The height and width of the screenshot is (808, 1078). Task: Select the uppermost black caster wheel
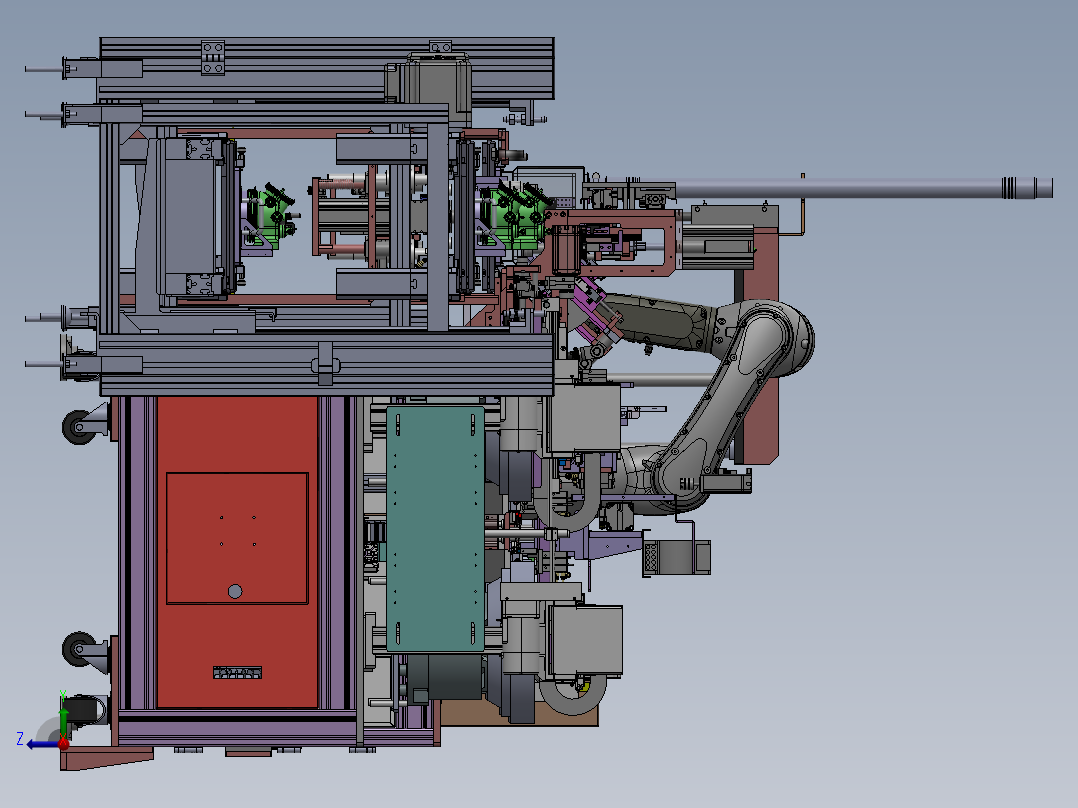pyautogui.click(x=80, y=427)
